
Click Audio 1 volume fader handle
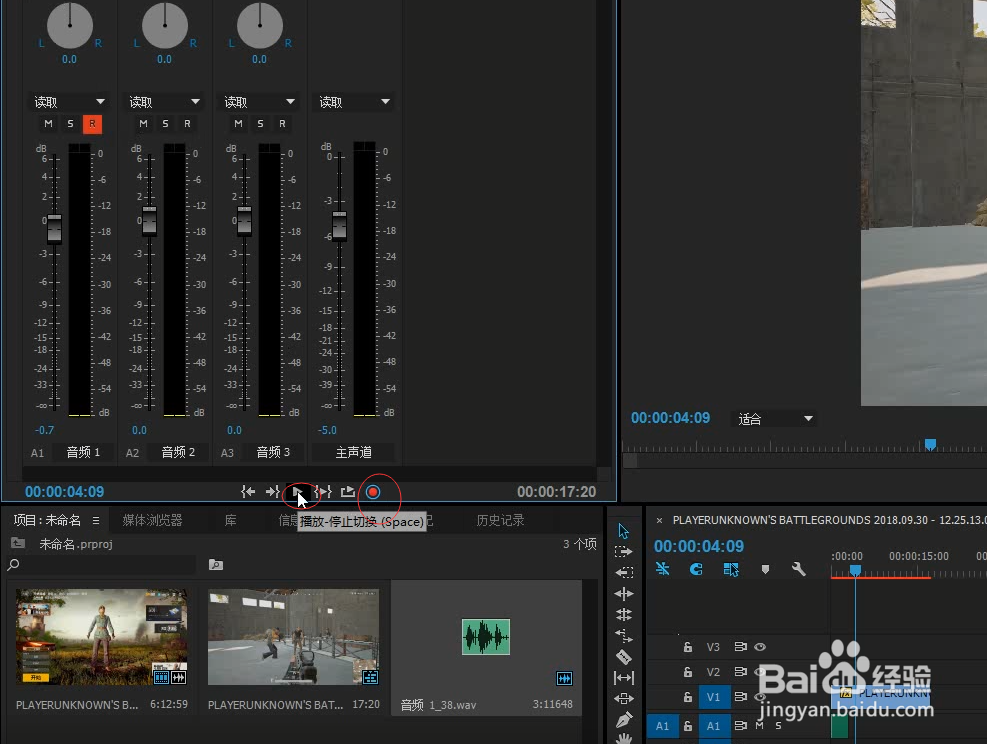[55, 228]
